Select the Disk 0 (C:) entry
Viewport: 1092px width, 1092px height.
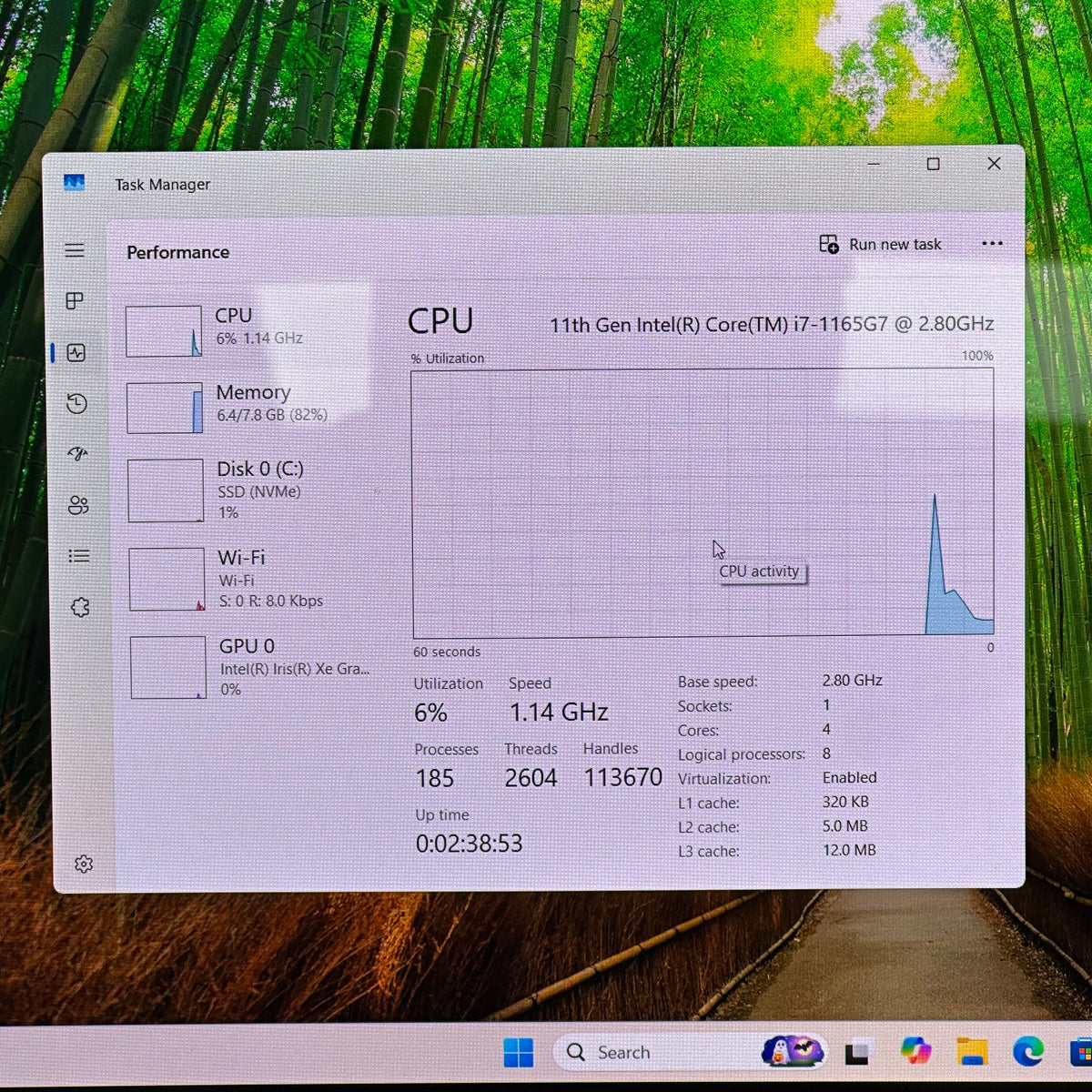251,490
